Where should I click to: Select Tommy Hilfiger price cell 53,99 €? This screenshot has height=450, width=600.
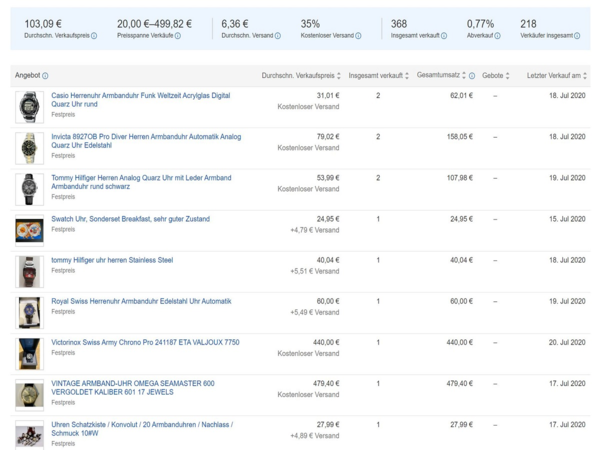pos(328,178)
